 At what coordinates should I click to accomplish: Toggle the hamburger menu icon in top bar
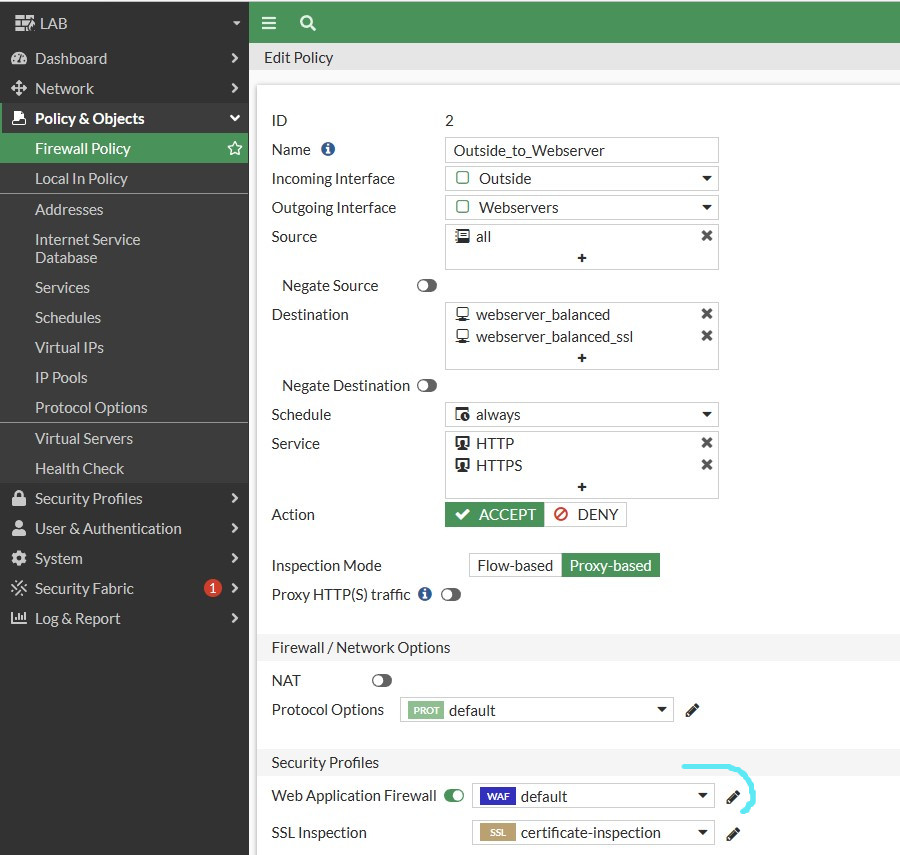coord(269,23)
